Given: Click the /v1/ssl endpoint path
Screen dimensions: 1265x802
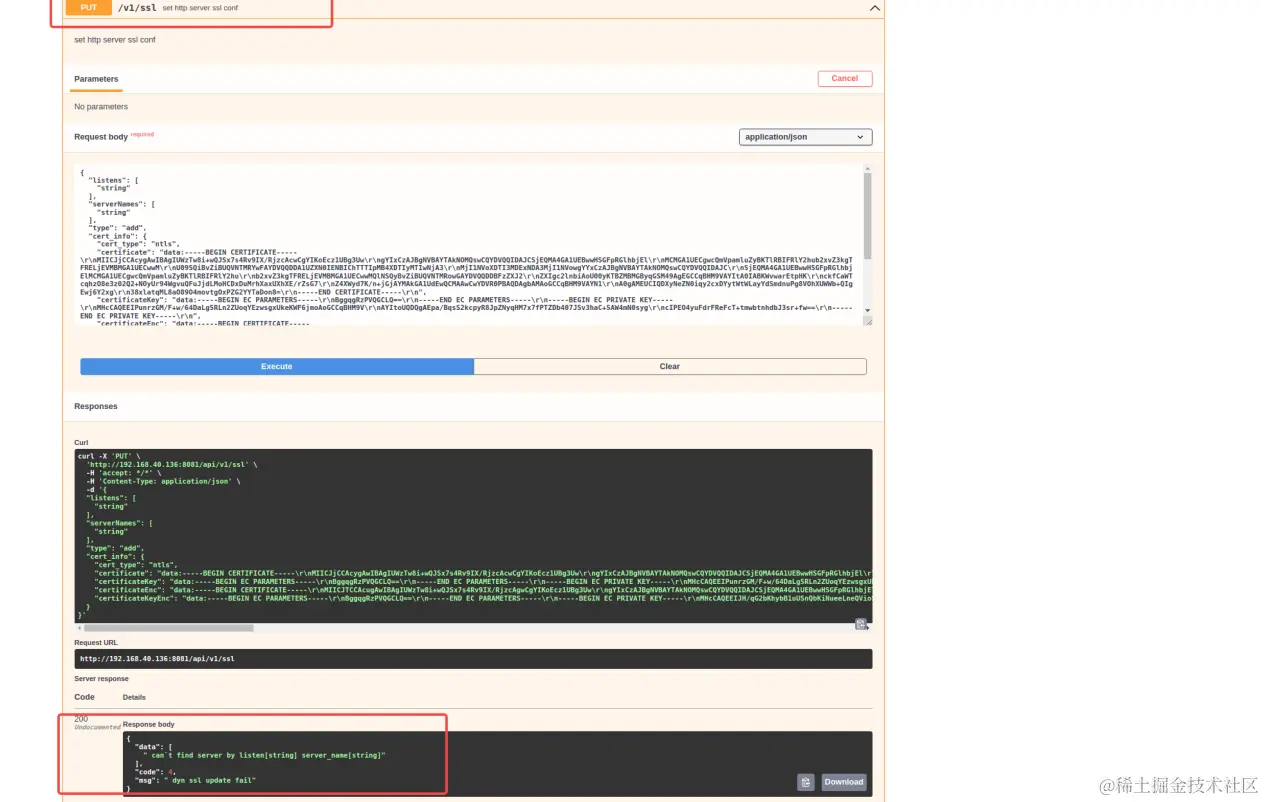Looking at the screenshot, I should pos(137,8).
